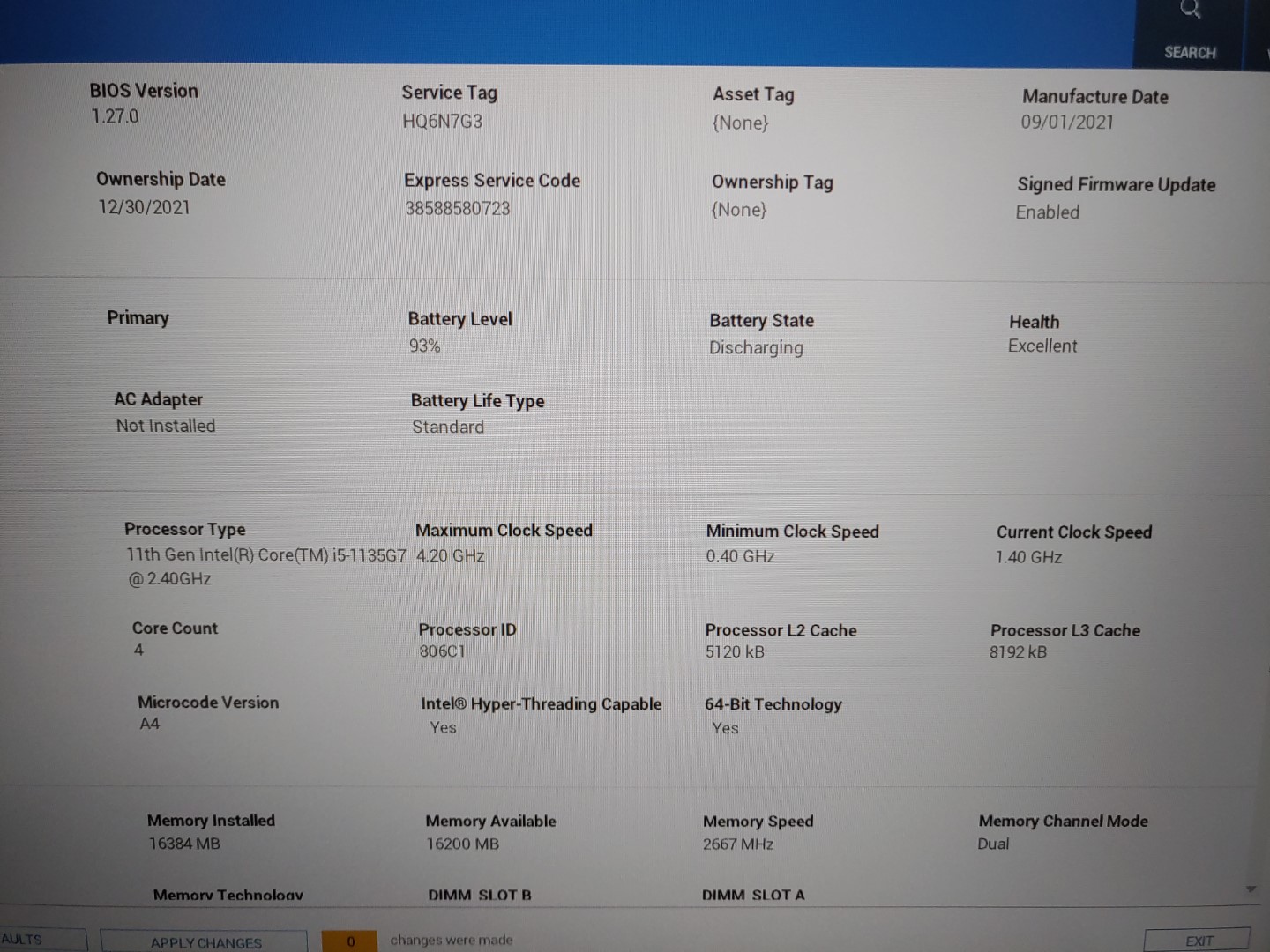This screenshot has height=952, width=1270.
Task: Click the AC Adapter Not Installed value
Action: pyautogui.click(x=166, y=426)
